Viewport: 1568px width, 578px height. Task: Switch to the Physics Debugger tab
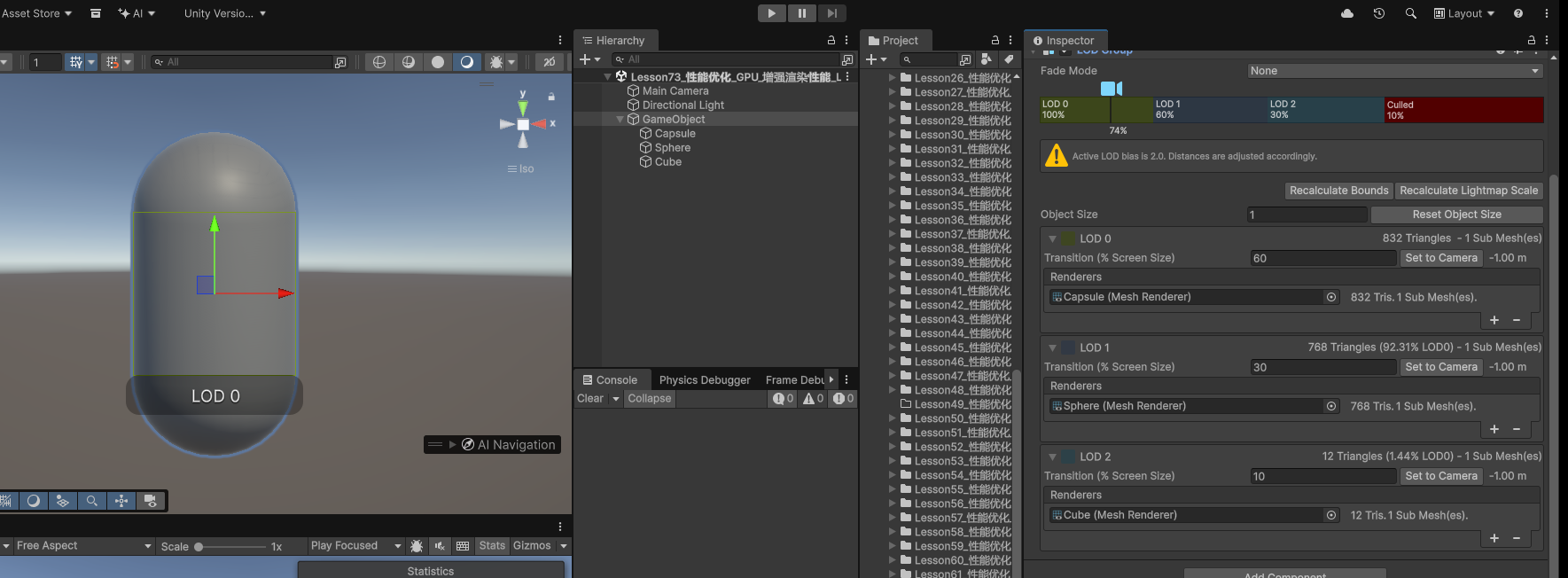click(705, 380)
